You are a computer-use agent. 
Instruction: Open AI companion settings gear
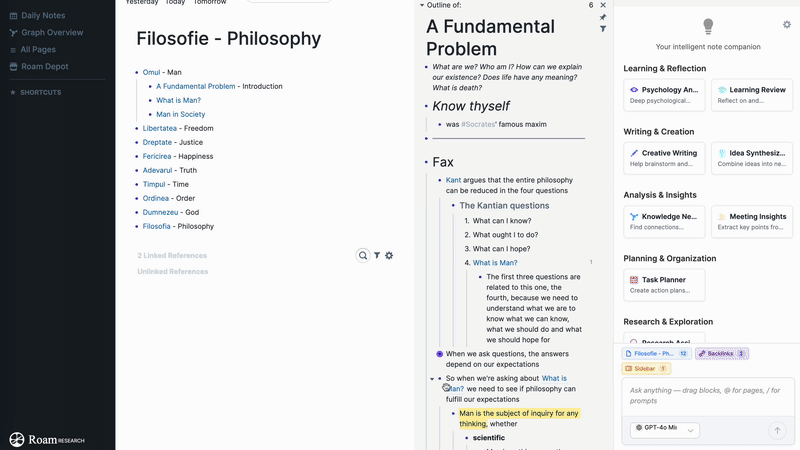tap(787, 25)
